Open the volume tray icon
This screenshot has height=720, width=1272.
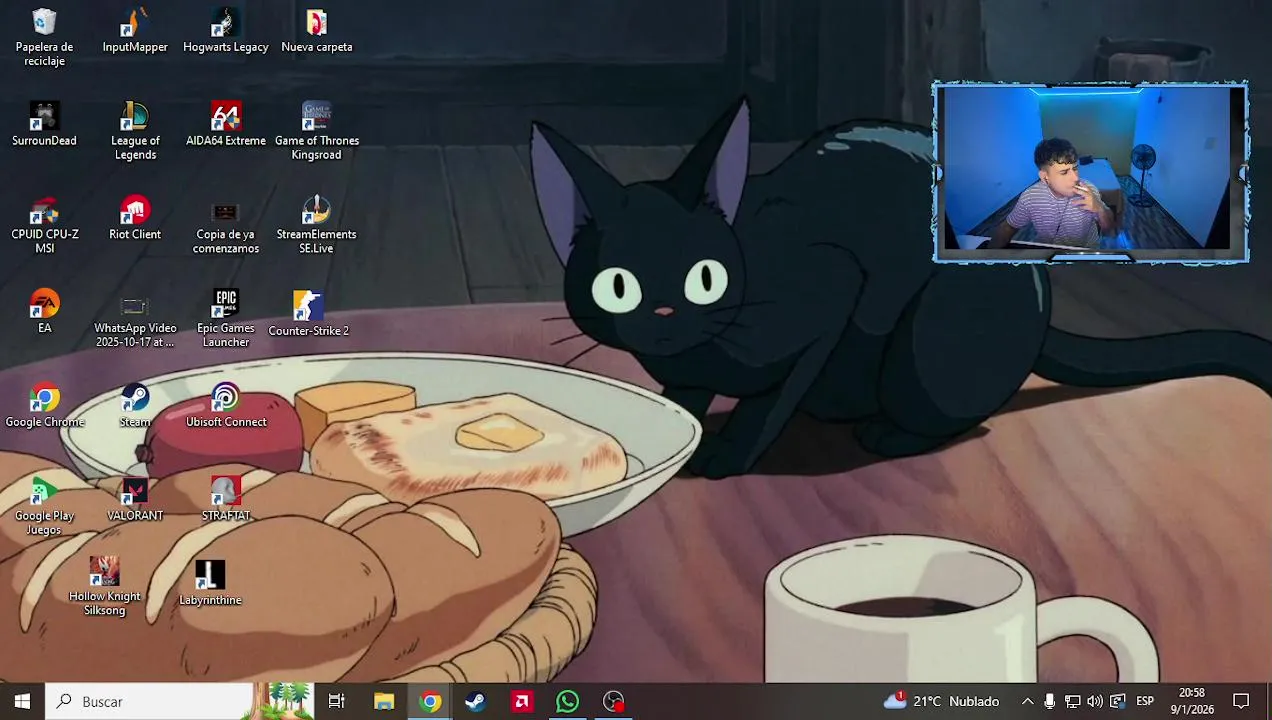coord(1095,701)
